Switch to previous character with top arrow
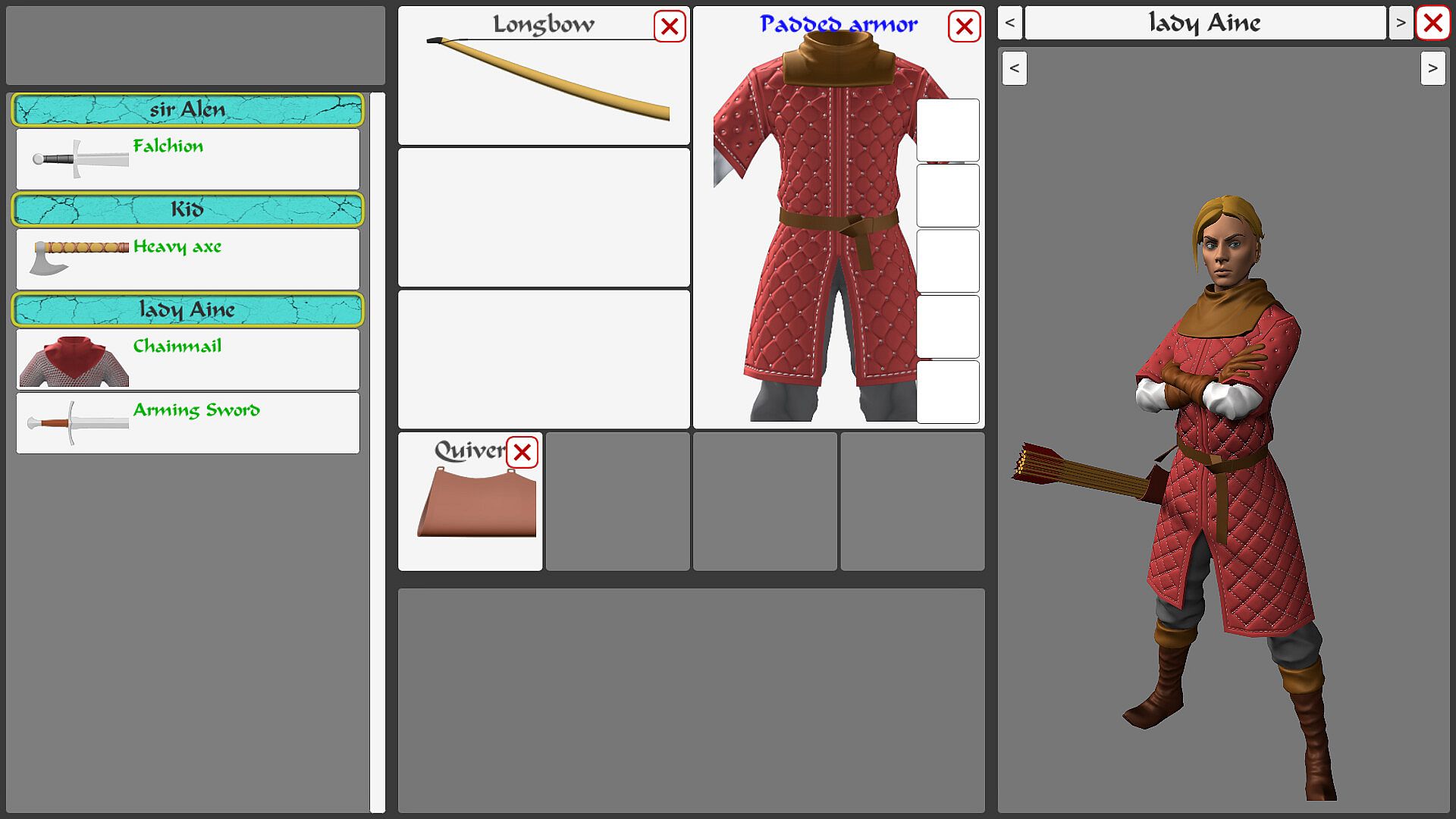 click(1009, 23)
